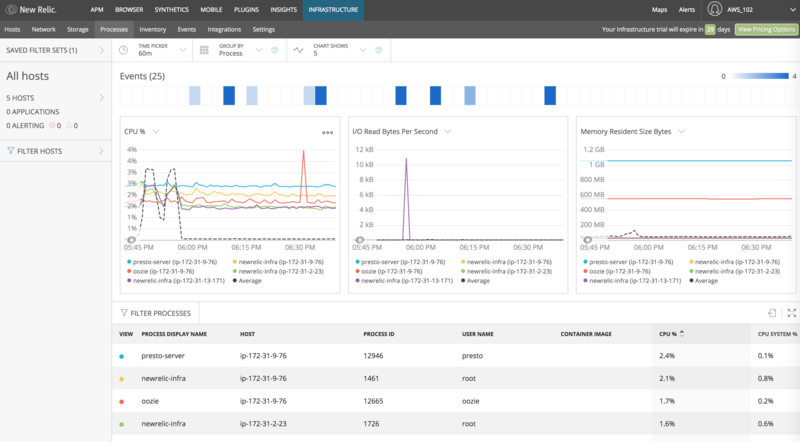This screenshot has width=800, height=442.
Task: Click the I/O chart timeline slider handle
Action: pyautogui.click(x=360, y=239)
